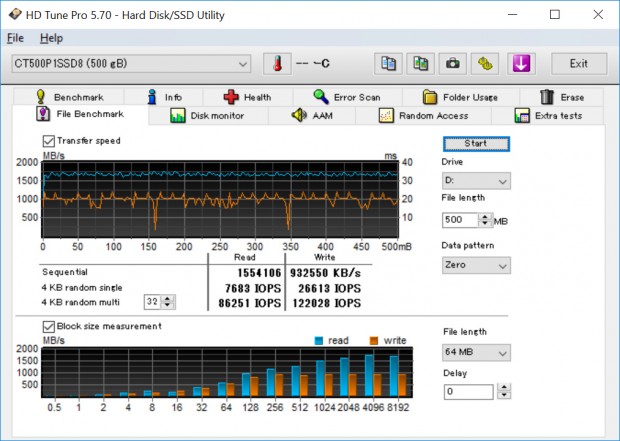Image resolution: width=620 pixels, height=441 pixels.
Task: Expand the CT500P1SSD8 disk selector dropdown
Action: (131, 64)
